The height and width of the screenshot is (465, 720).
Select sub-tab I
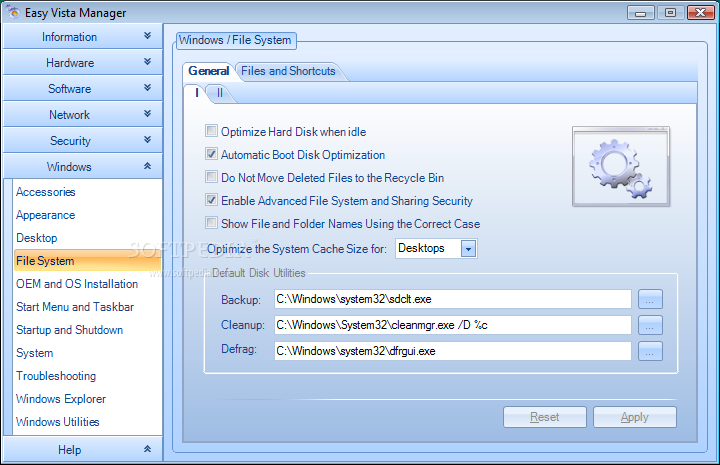tap(197, 93)
